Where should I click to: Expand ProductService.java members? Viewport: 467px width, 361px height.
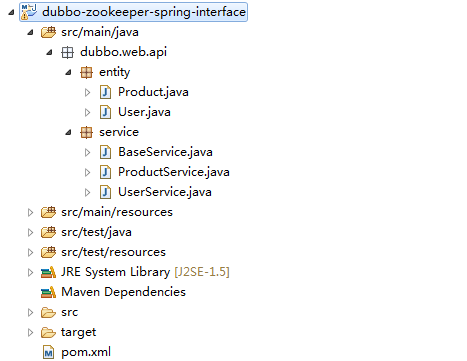(87, 172)
